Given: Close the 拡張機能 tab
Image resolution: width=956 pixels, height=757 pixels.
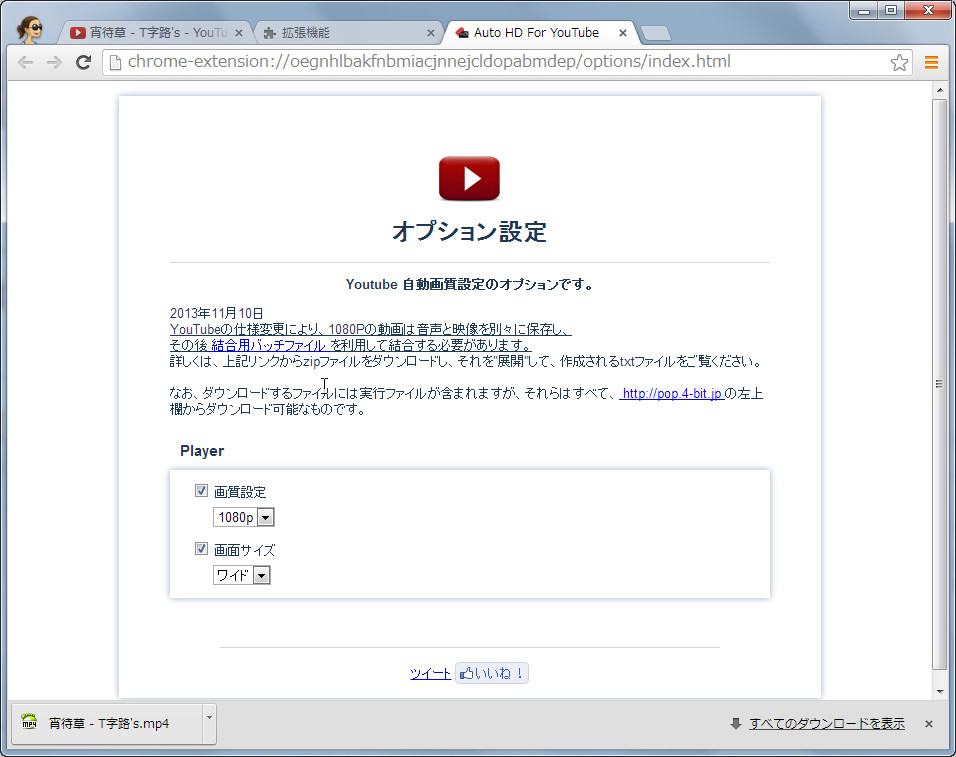Looking at the screenshot, I should (430, 33).
